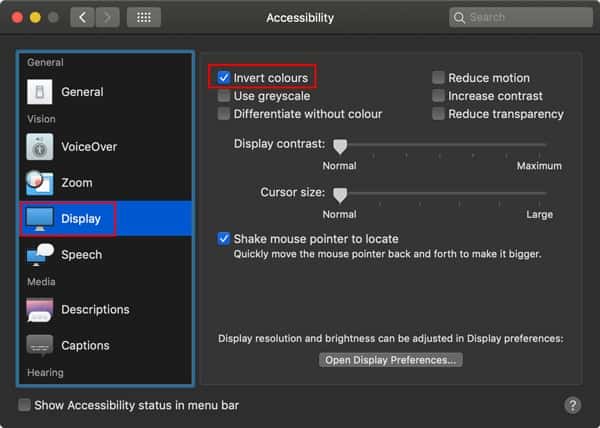600x428 pixels.
Task: Toggle Shake mouse pointer to locate
Action: click(223, 239)
